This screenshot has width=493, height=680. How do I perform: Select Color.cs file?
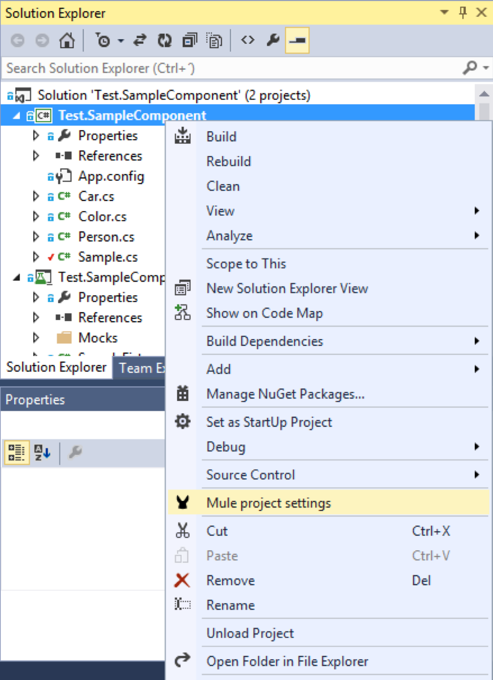102,216
